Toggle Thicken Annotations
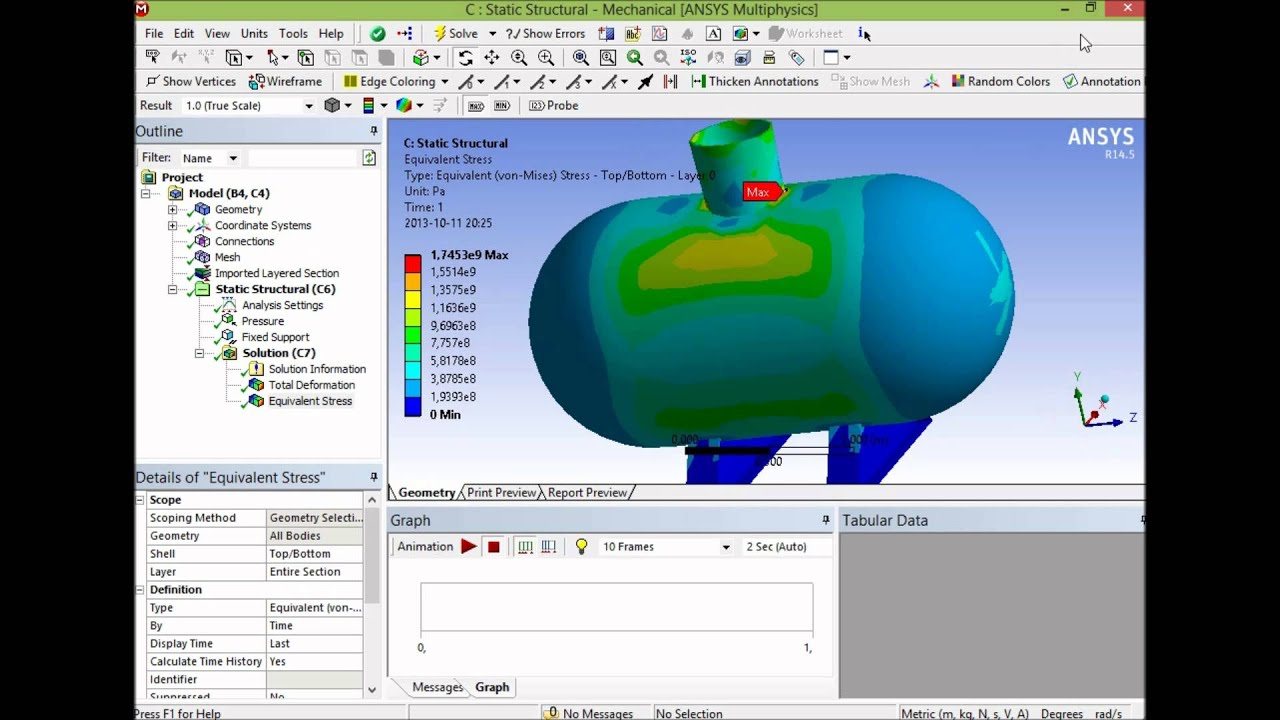This screenshot has width=1280, height=720. tap(753, 82)
